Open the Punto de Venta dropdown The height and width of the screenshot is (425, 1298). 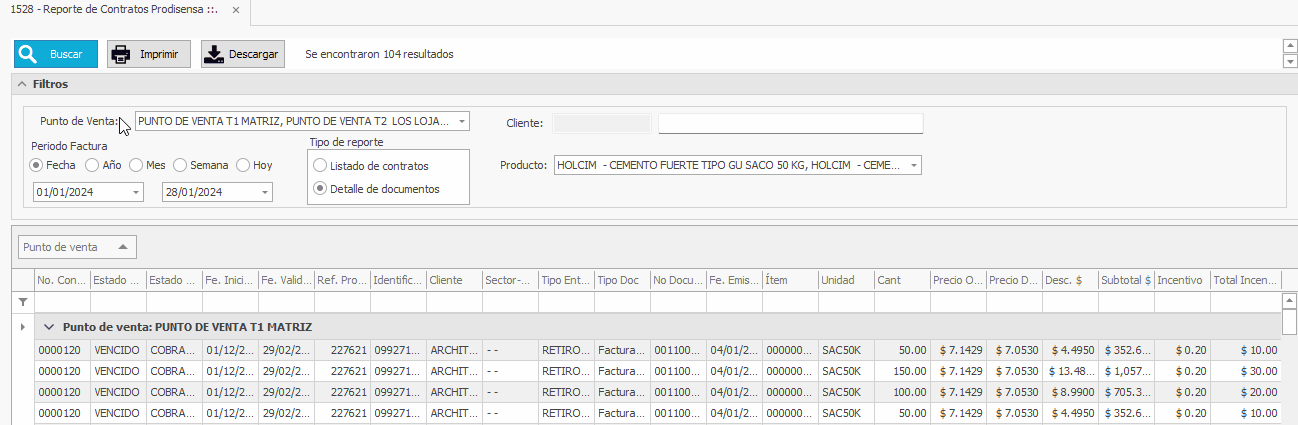pyautogui.click(x=461, y=121)
